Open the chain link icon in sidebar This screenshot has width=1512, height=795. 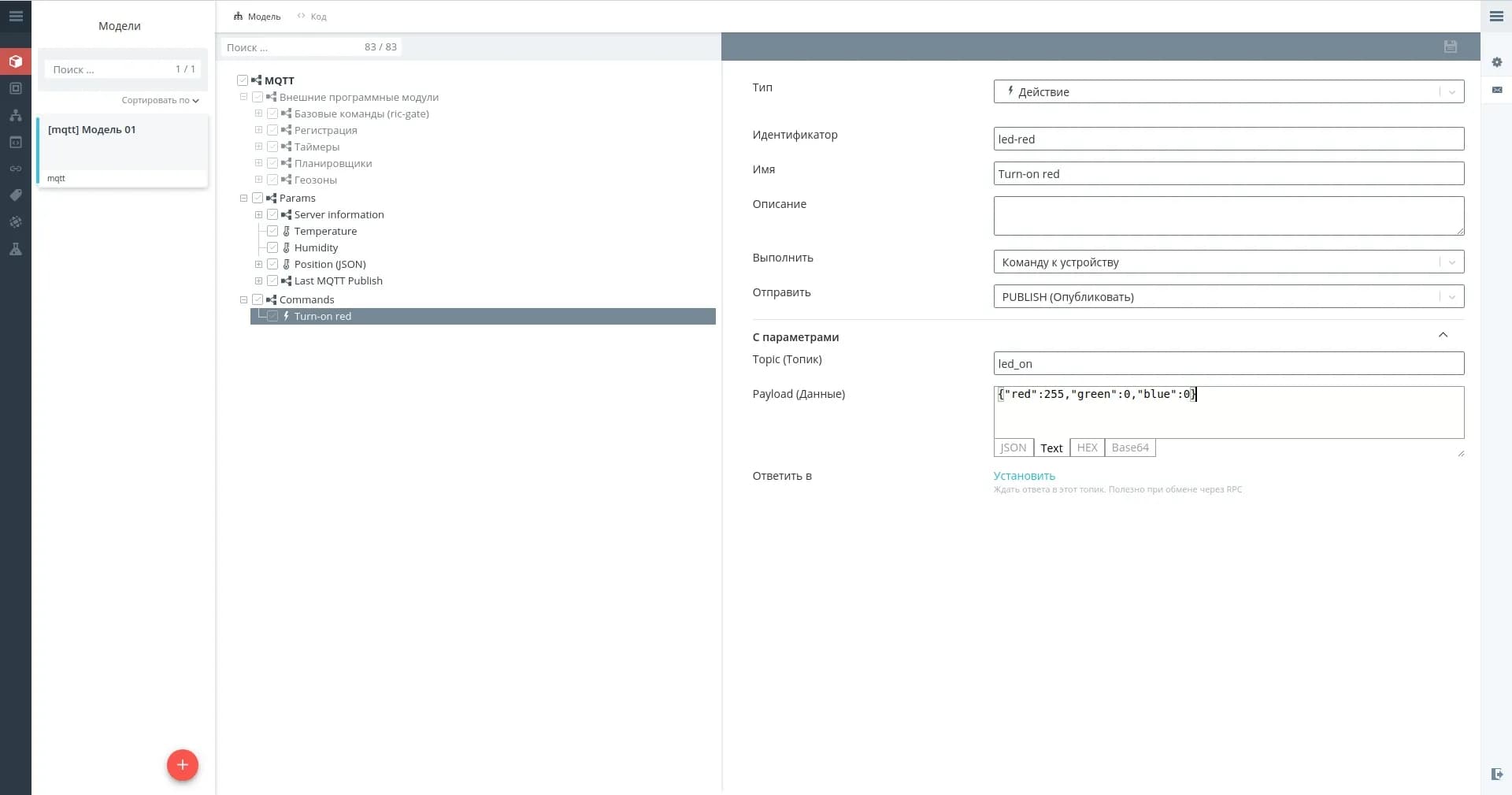click(x=15, y=169)
